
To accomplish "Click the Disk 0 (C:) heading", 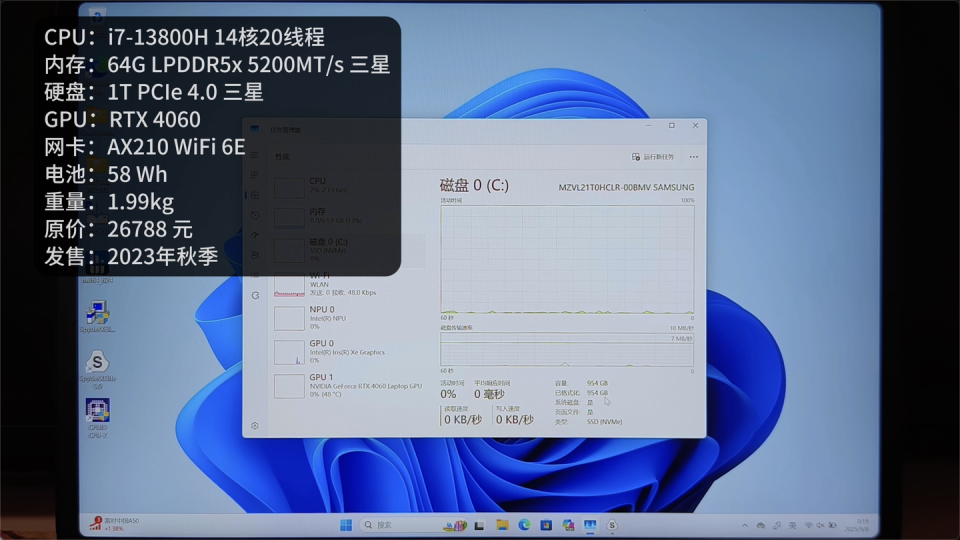I will 474,185.
